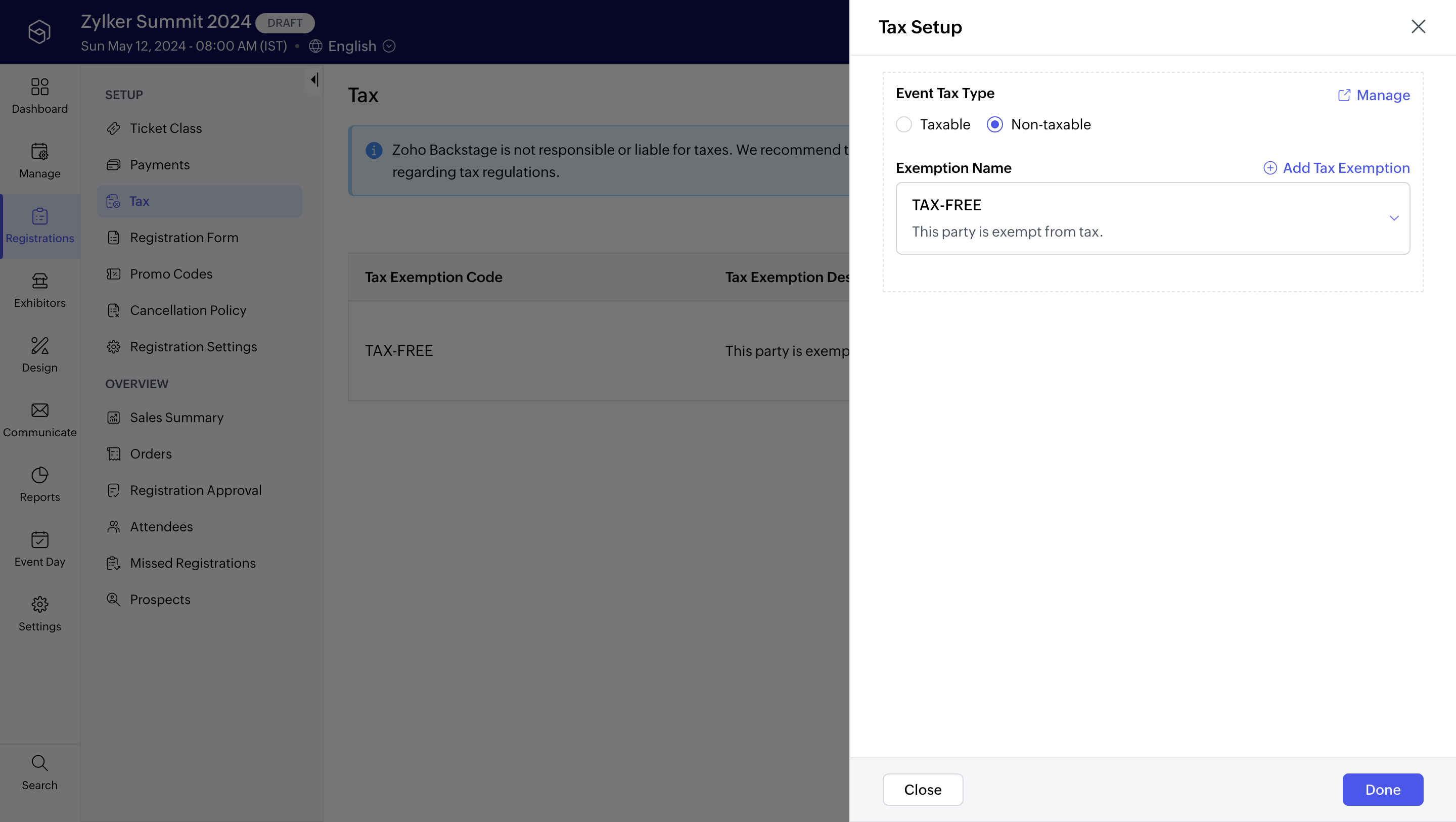Open the Search magnifier icon

[39, 763]
